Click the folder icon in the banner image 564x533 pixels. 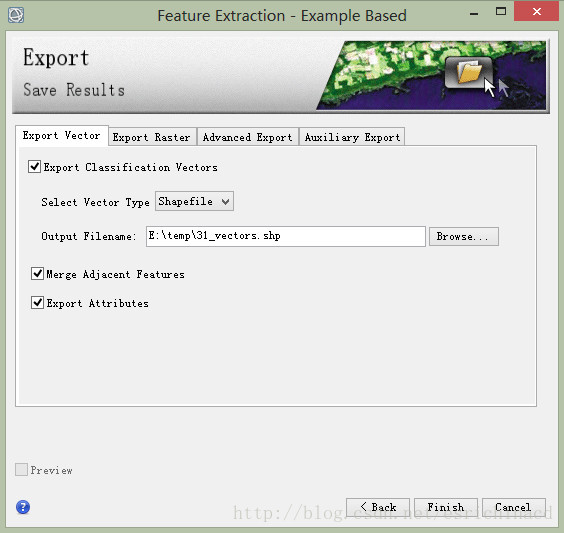click(469, 72)
